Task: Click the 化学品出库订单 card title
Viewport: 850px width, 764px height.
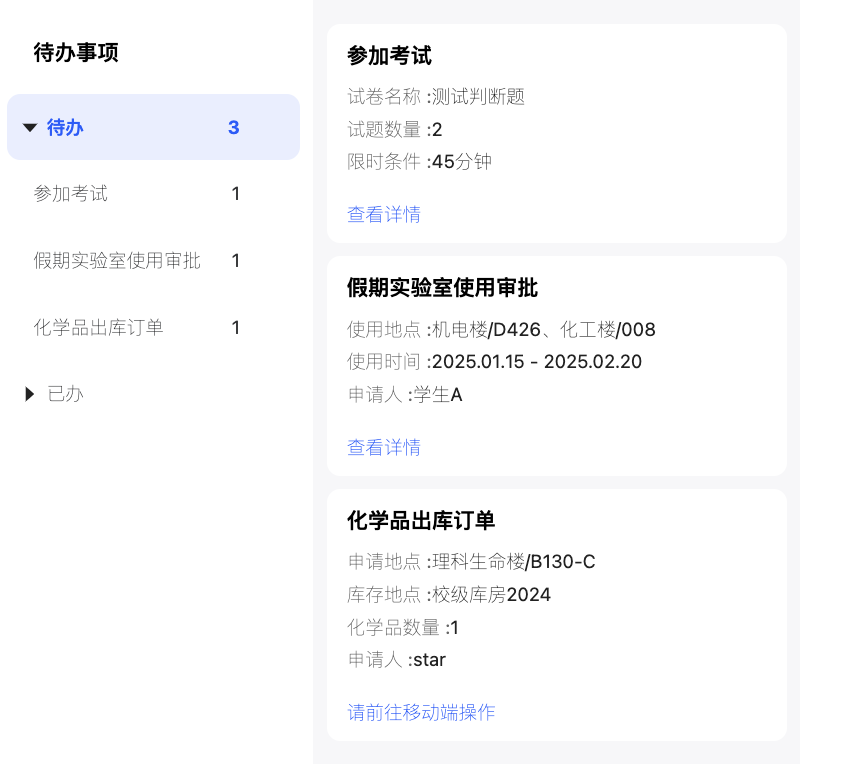Action: [421, 521]
